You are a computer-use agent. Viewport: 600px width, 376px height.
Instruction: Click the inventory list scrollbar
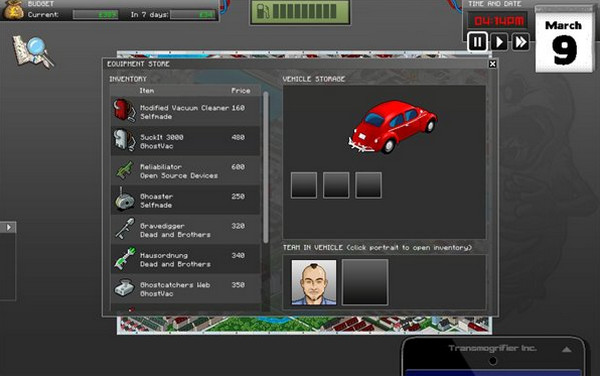tap(266, 167)
